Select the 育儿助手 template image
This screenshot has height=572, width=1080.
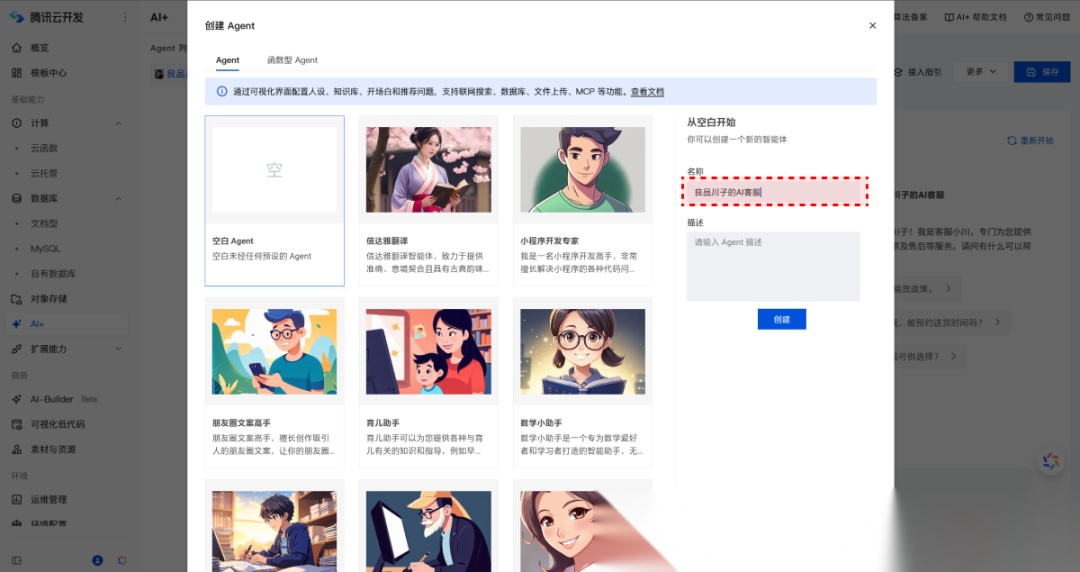pos(428,351)
